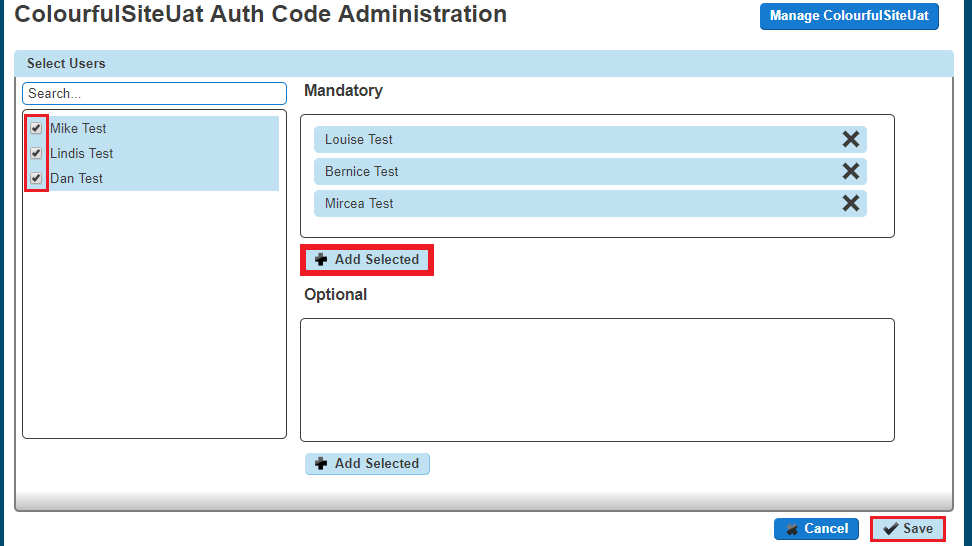Select the Mike Test name label
This screenshot has height=546, width=972.
(78, 128)
